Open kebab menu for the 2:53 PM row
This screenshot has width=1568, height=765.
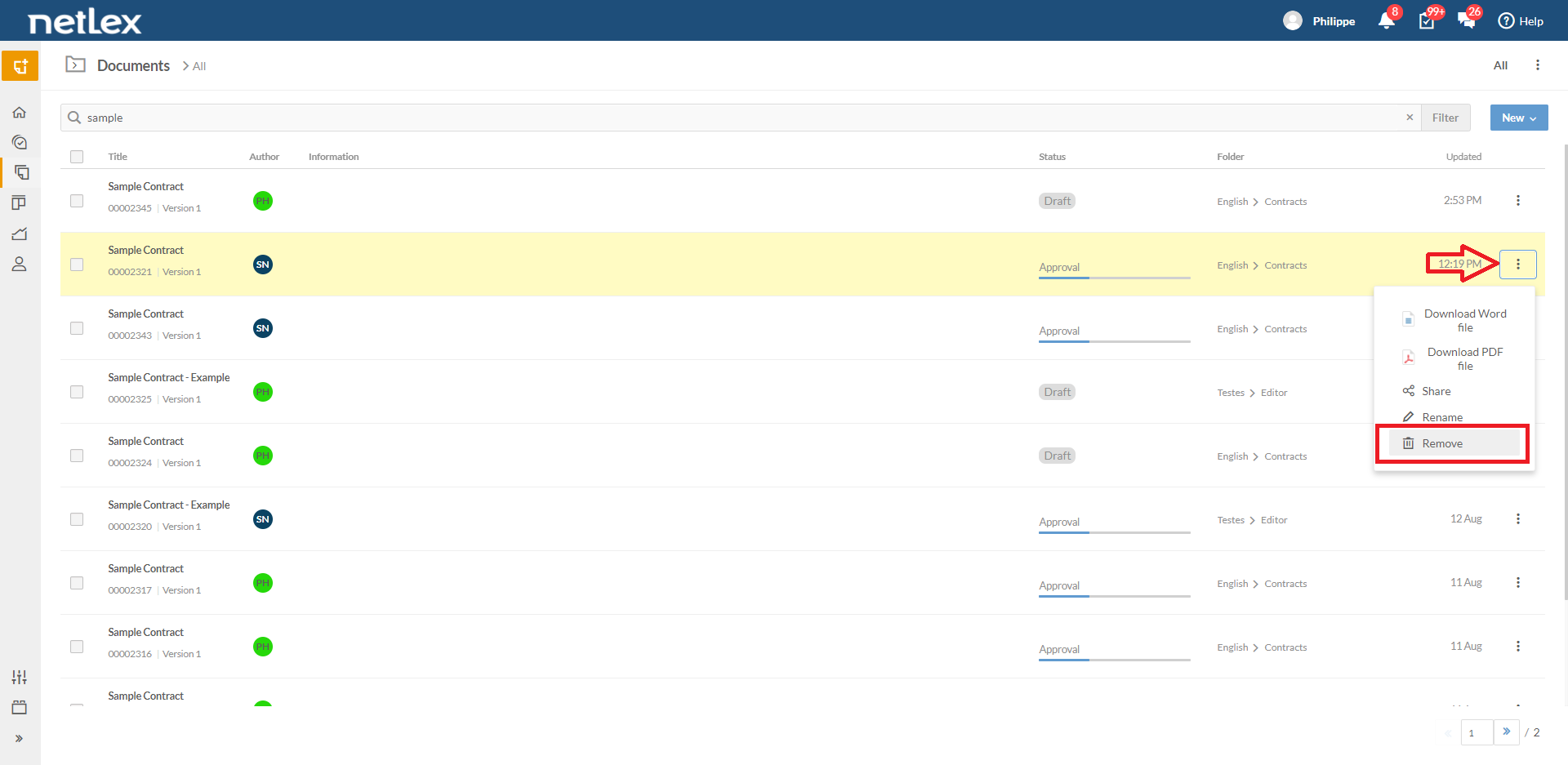(1518, 201)
